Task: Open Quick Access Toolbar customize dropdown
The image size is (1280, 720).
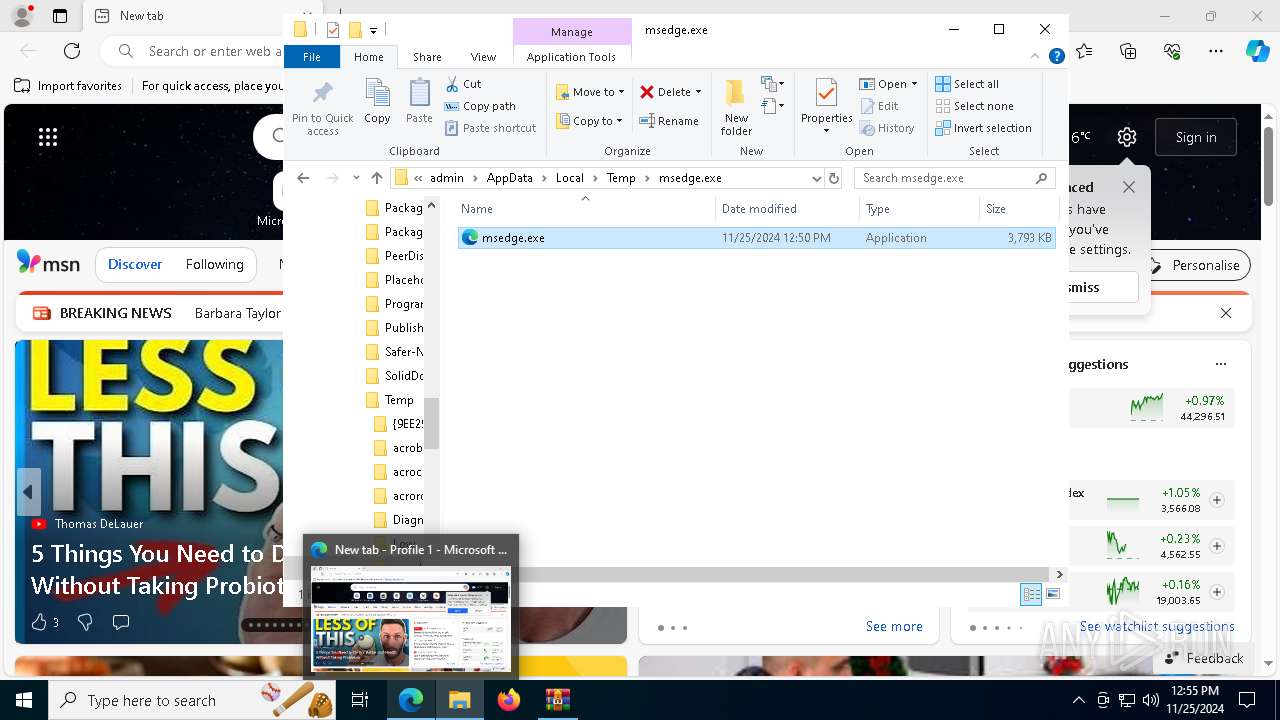Action: click(x=373, y=31)
